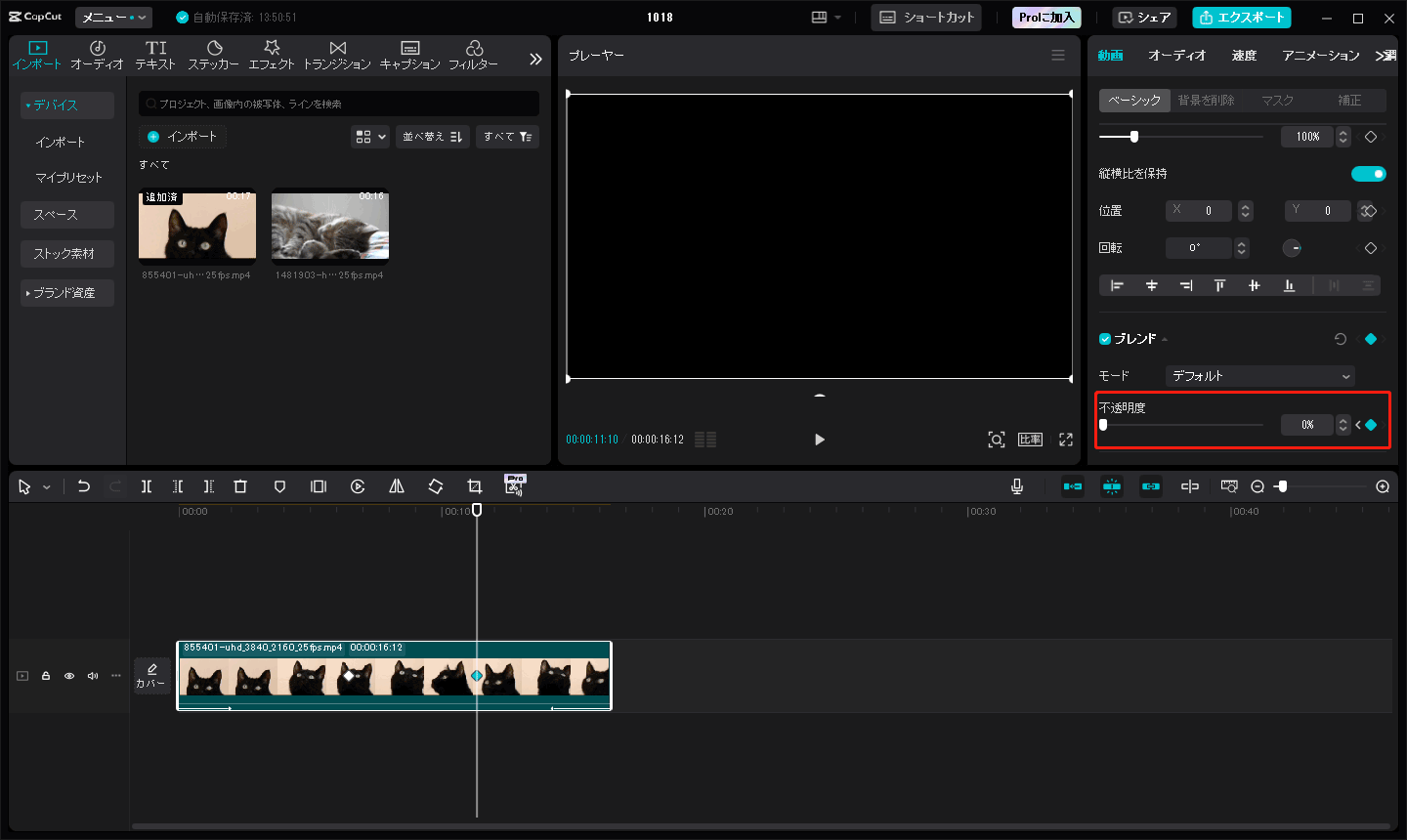Select インポート in the left sidebar
The height and width of the screenshot is (840, 1407).
61,143
